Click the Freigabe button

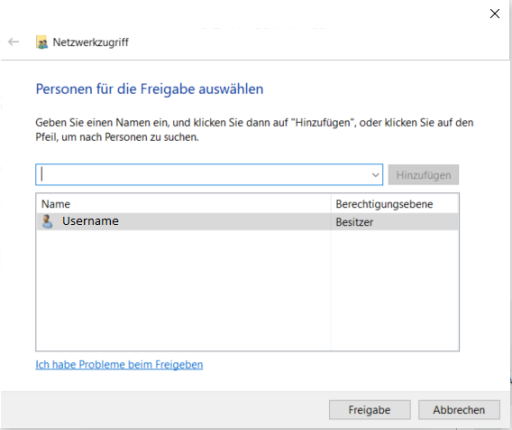[x=370, y=410]
